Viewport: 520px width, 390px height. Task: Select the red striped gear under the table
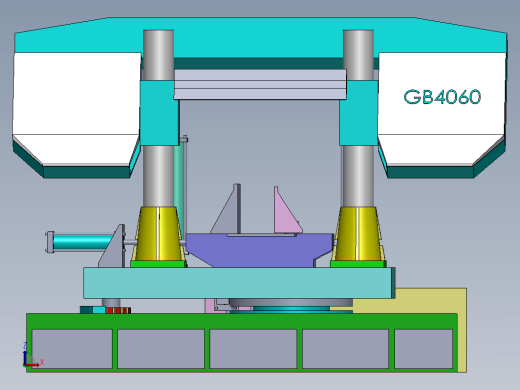pos(118,311)
